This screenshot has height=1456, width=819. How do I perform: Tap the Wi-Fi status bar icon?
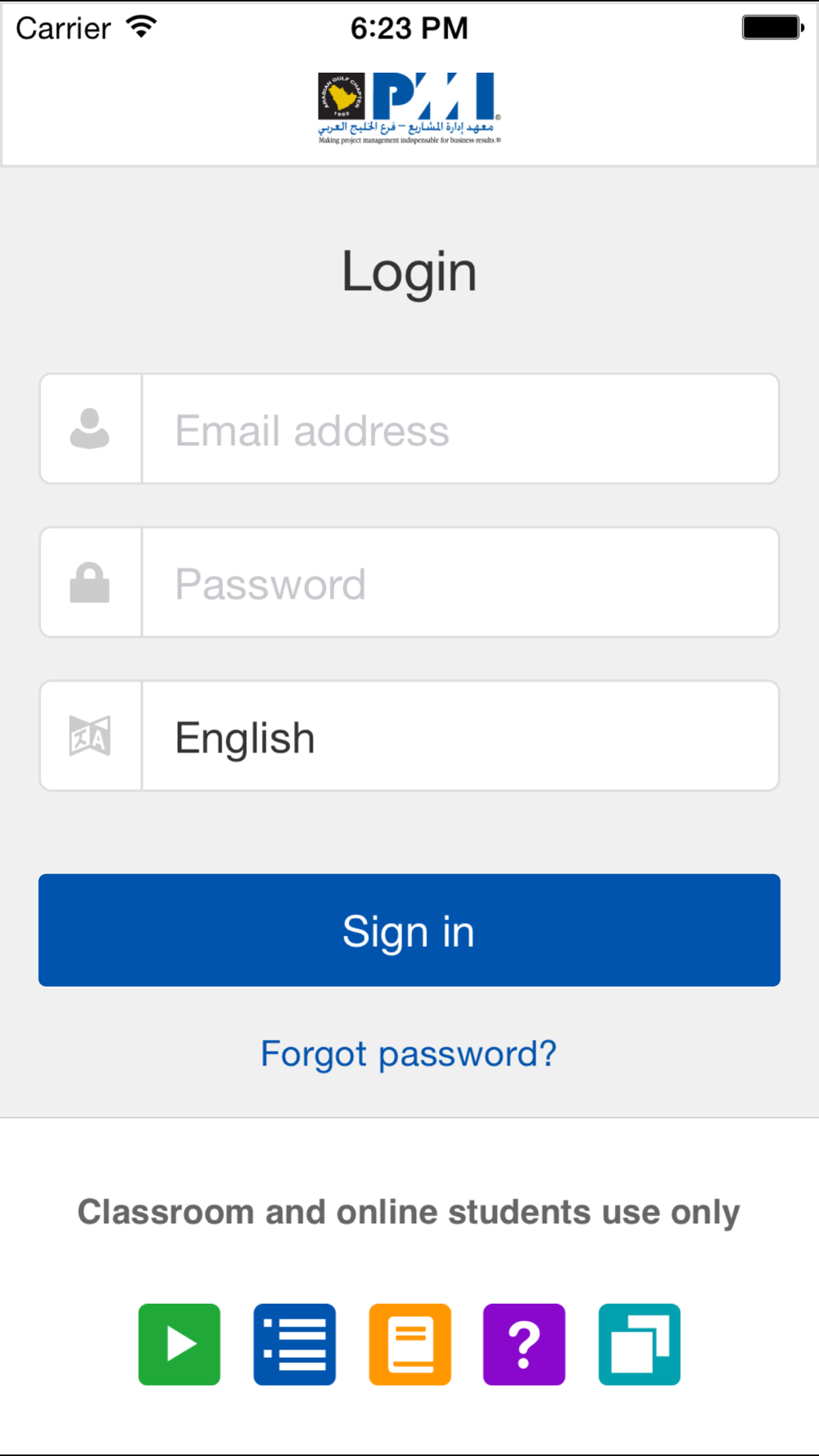pos(141,27)
